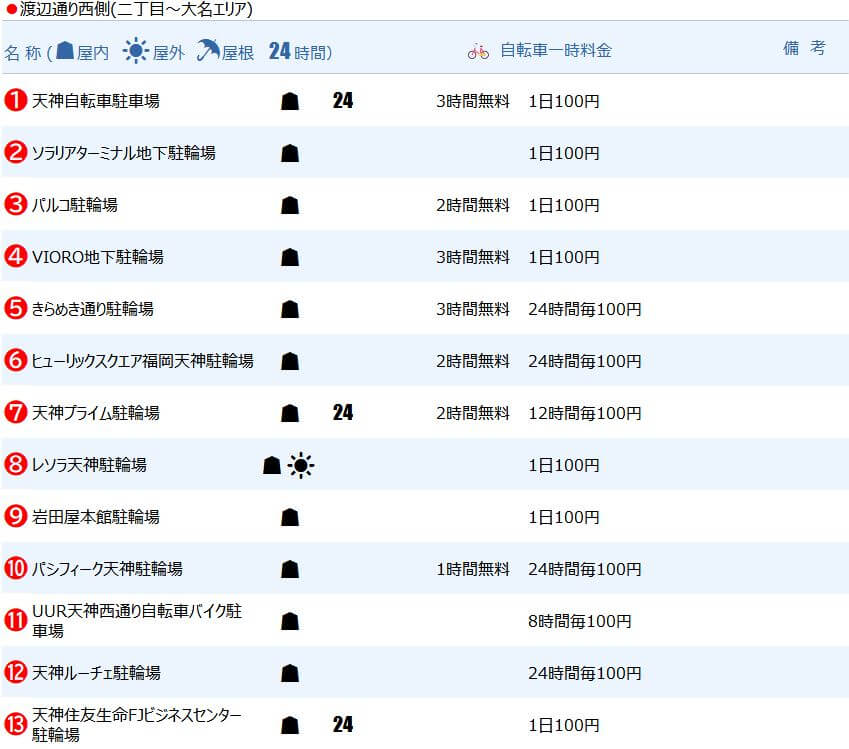
Task: Click the indoor icon in the header legend
Action: pos(65,50)
